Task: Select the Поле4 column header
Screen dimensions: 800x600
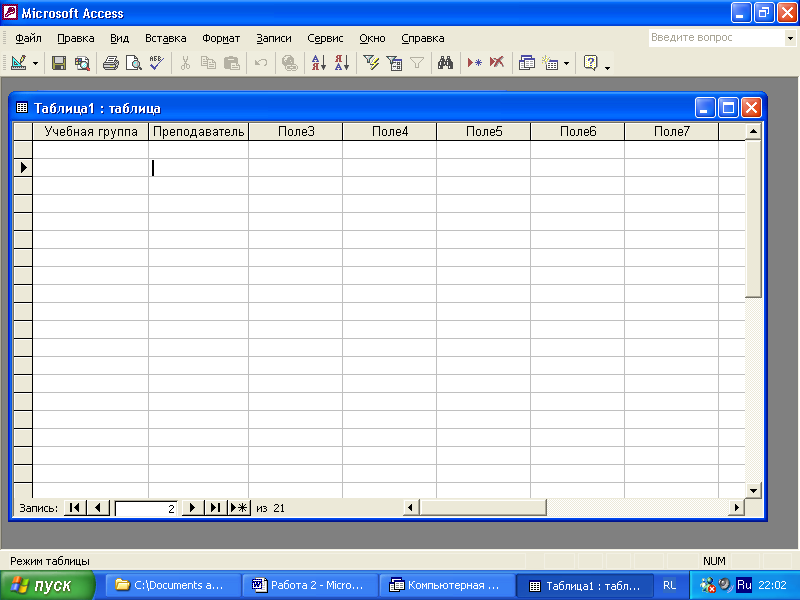Action: pyautogui.click(x=390, y=132)
